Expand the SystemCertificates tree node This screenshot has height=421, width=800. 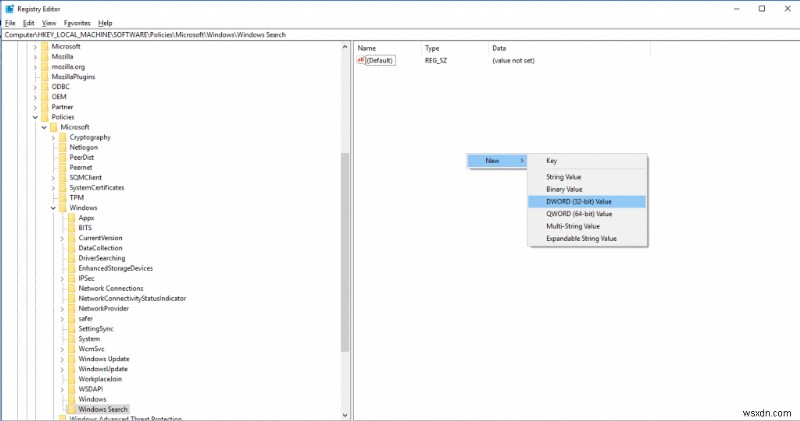point(54,188)
